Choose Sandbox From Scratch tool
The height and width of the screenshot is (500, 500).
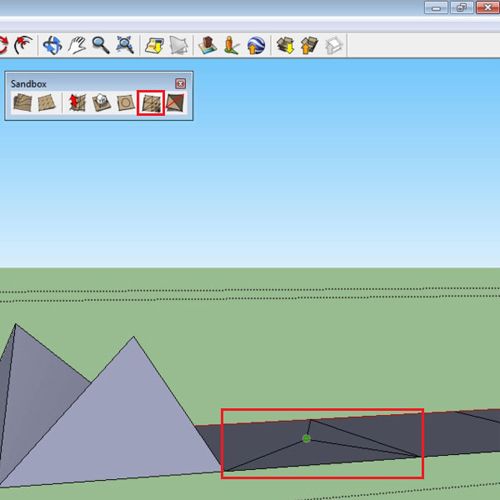click(46, 102)
